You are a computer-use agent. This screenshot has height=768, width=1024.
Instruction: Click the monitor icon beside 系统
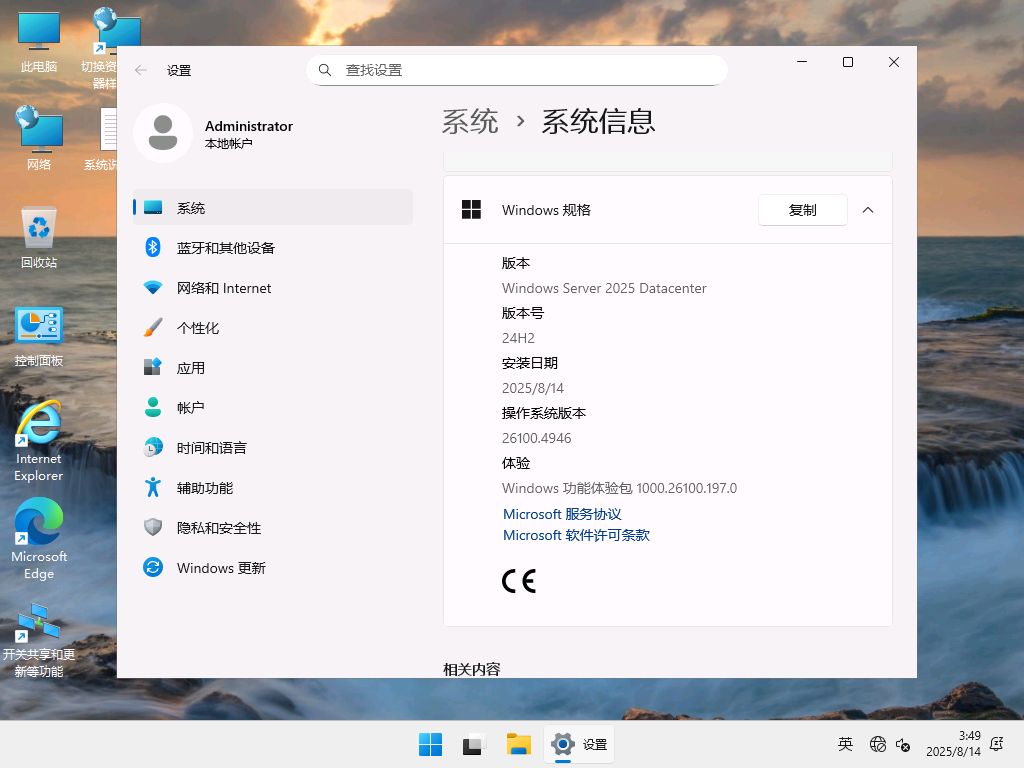coord(153,207)
